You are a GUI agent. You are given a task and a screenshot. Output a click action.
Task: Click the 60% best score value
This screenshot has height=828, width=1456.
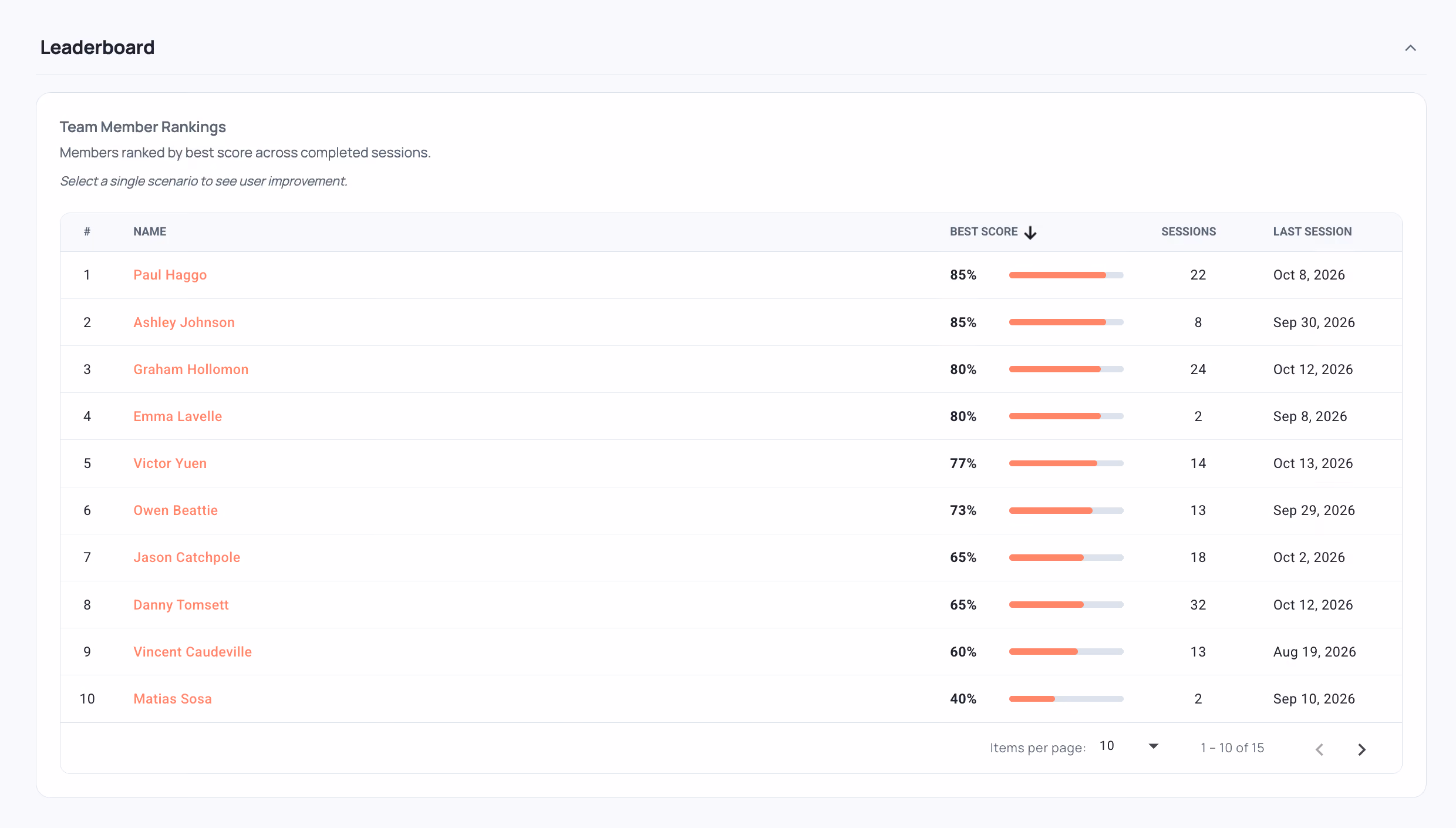point(963,652)
